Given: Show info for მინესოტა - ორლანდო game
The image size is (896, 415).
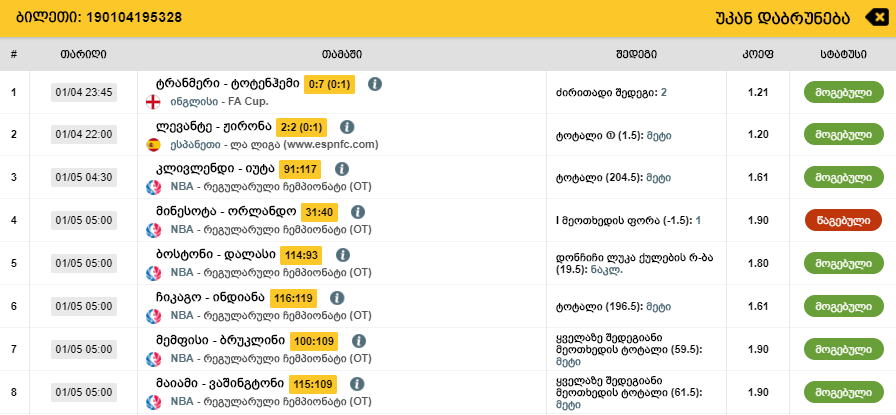Looking at the screenshot, I should [x=356, y=212].
